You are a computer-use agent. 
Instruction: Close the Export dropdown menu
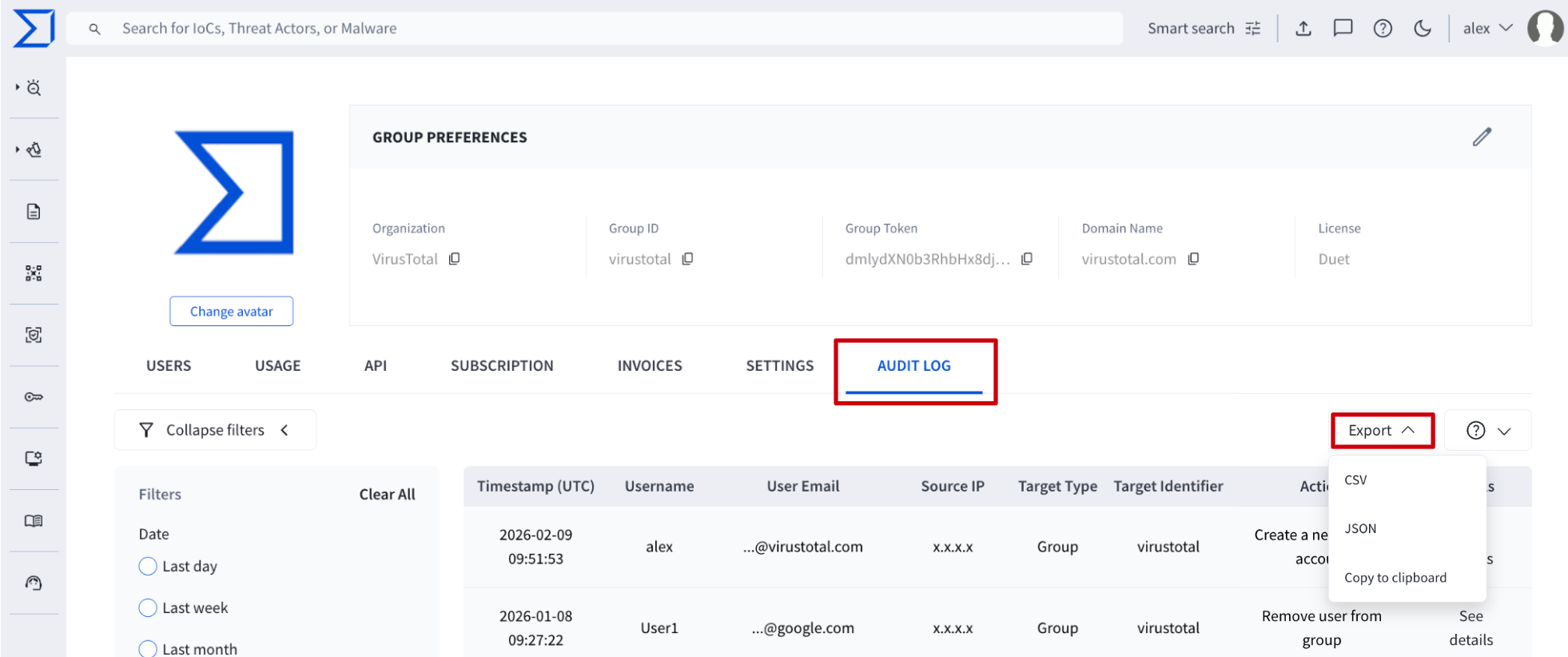coord(1382,430)
